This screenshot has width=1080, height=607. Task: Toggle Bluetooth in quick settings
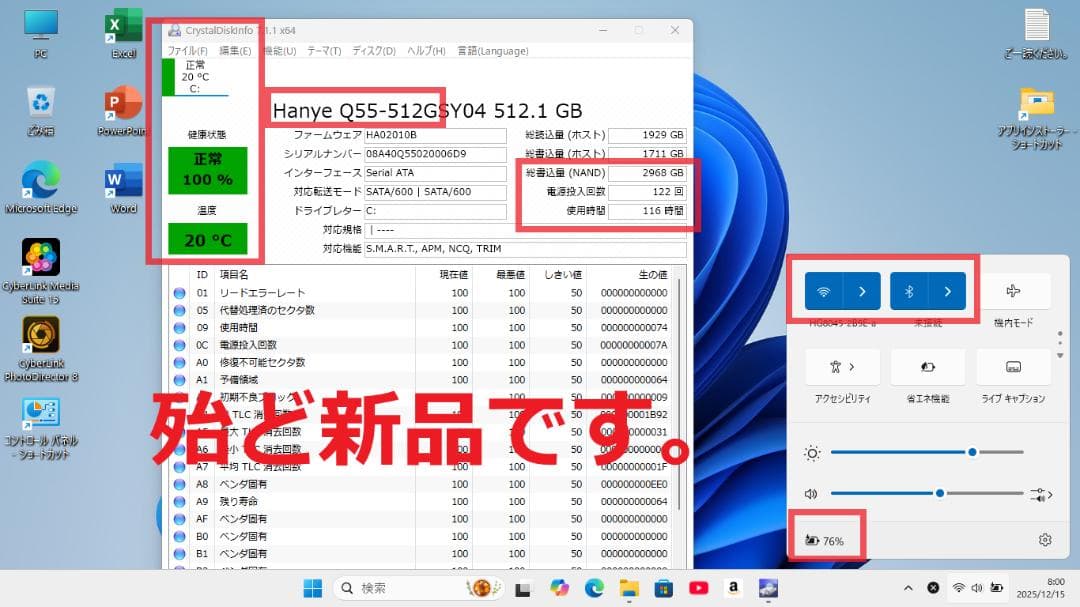click(908, 291)
